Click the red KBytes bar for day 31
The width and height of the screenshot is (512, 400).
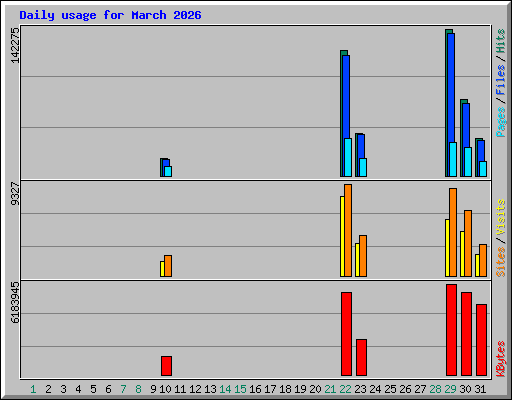481,340
